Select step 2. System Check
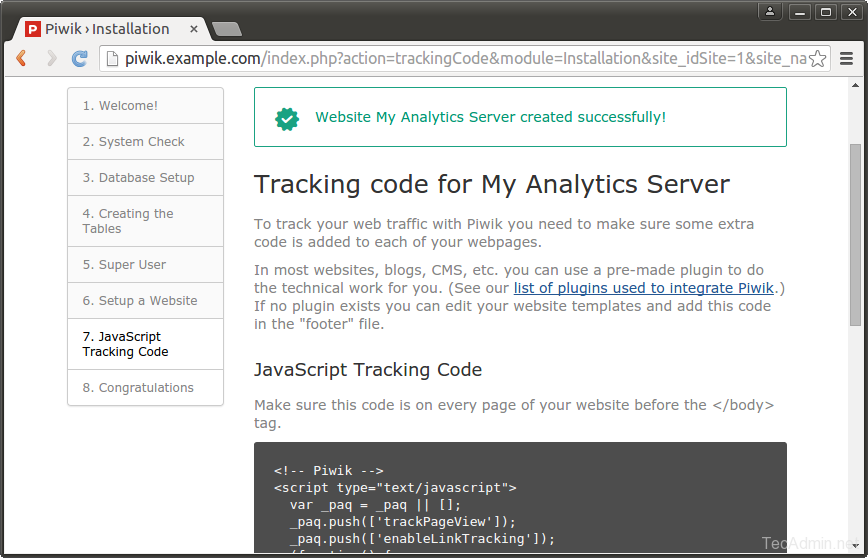The image size is (868, 558). coord(133,142)
